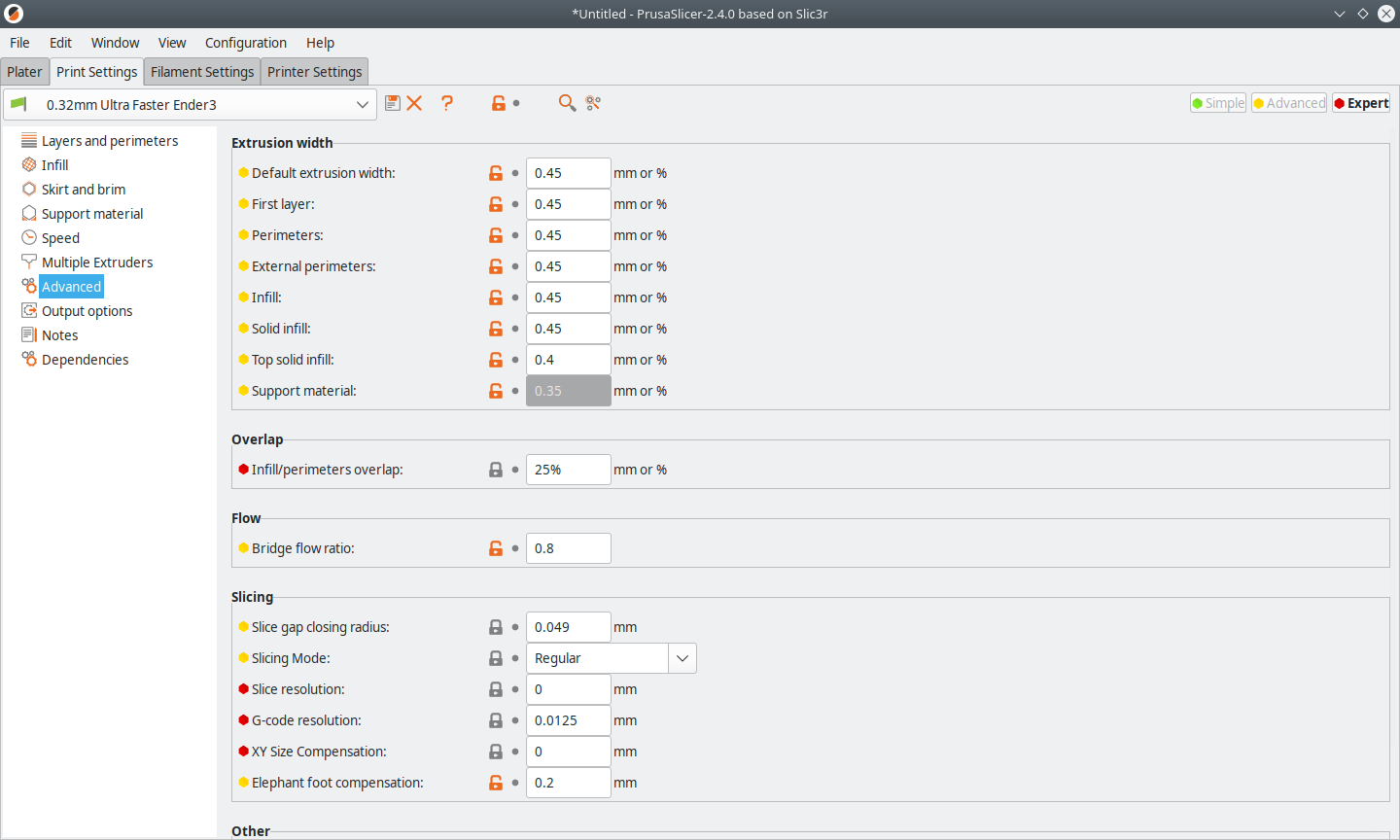
Task: Click the Slice gap closing radius field
Action: tap(569, 627)
